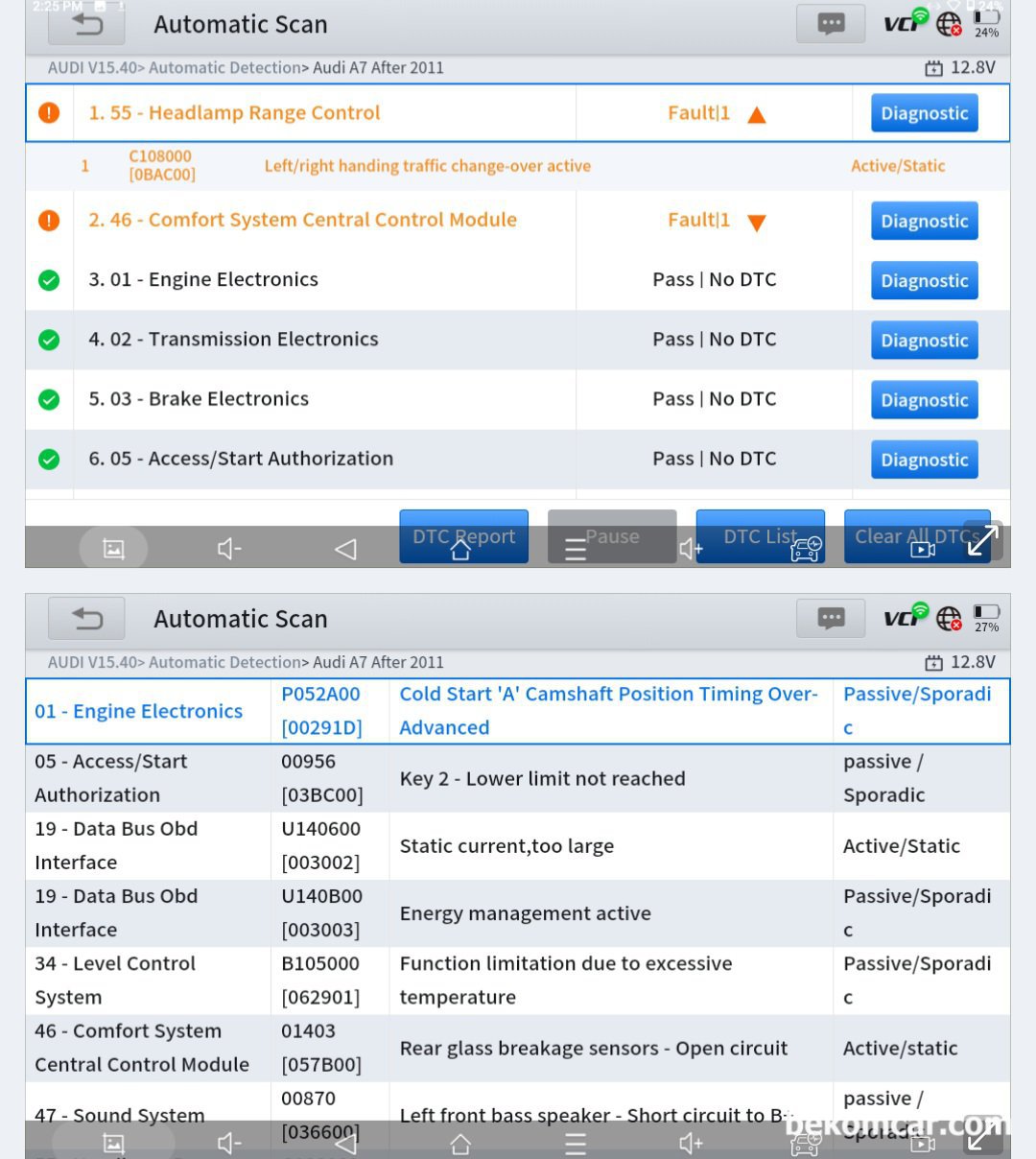
Task: Open Diagnostic for 55 - Headlamp Range Control
Action: pos(925,113)
